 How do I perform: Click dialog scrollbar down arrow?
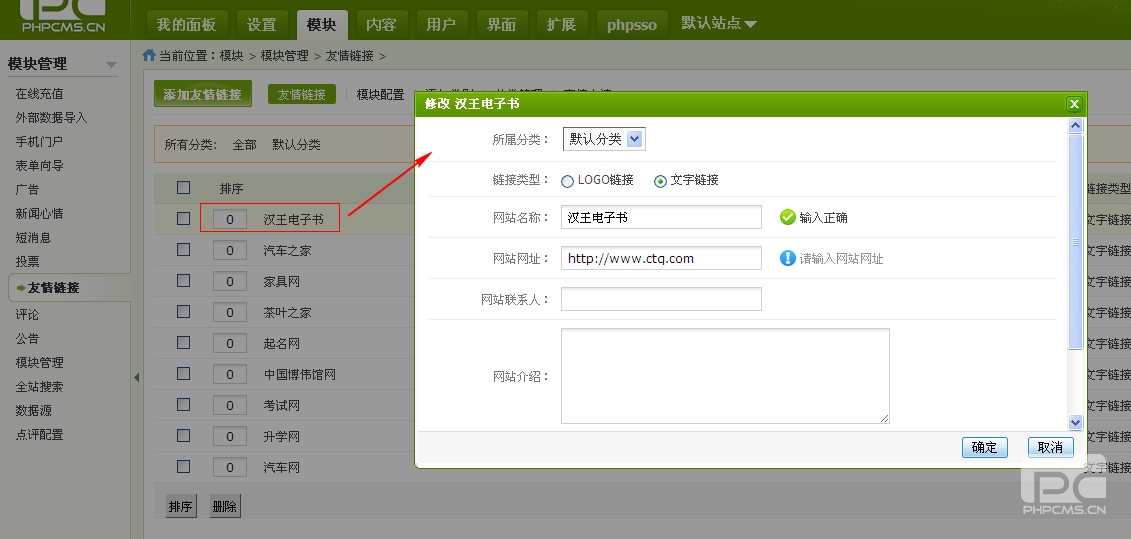coord(1076,423)
